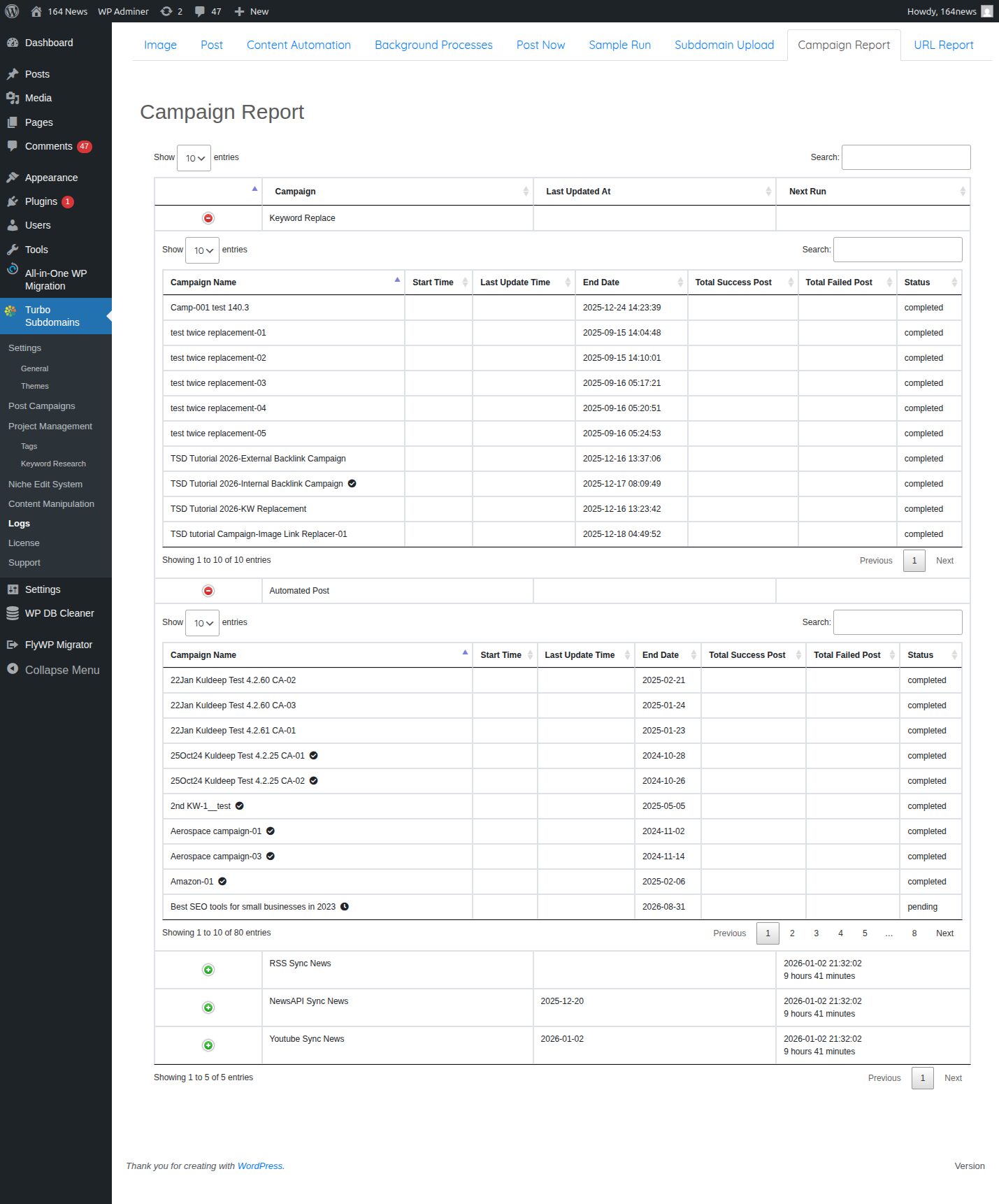Expand the RSS Sync News row
The image size is (999, 1204).
(208, 970)
